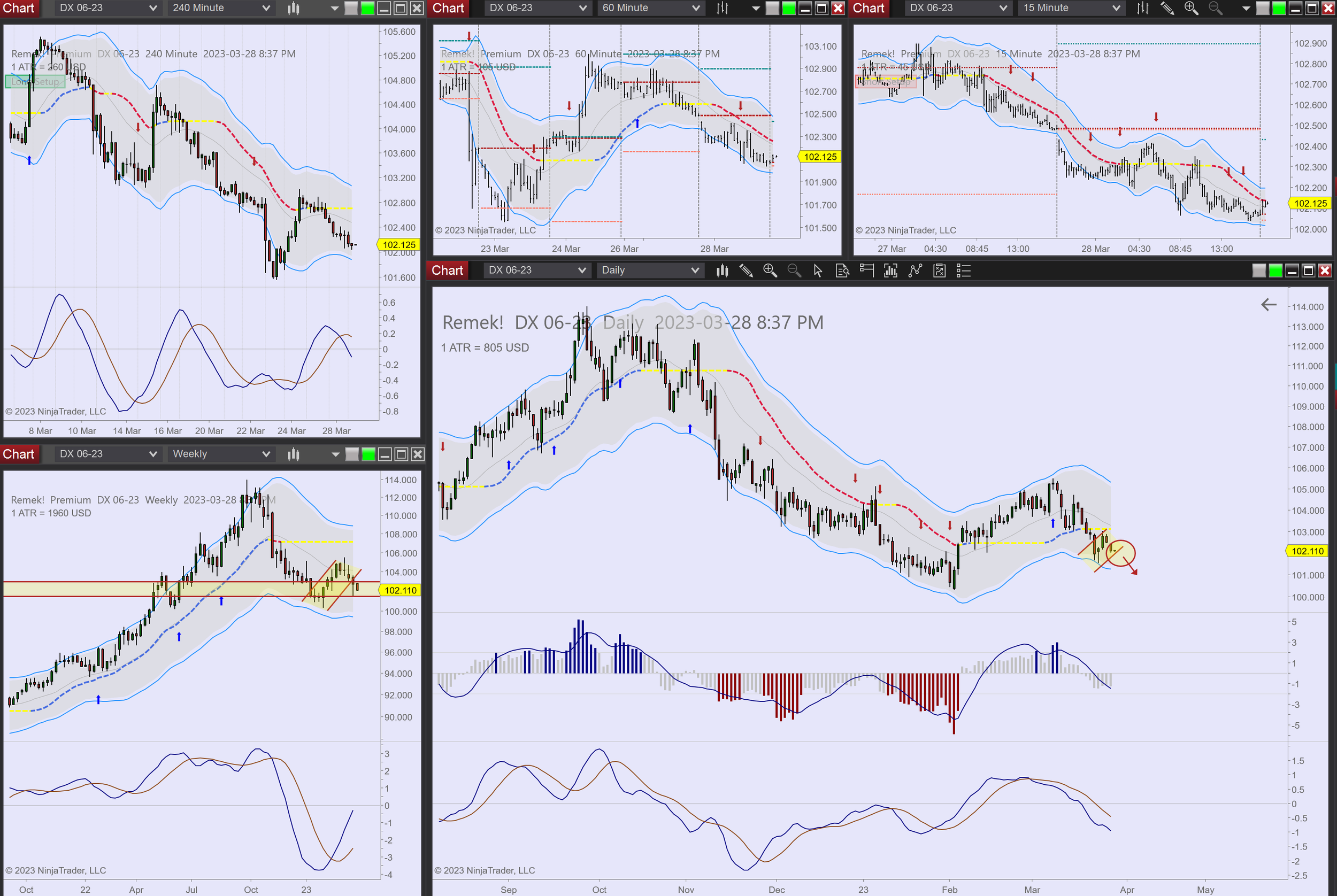Open DX 06-23 instrument dropdown on Weekly chart

pyautogui.click(x=107, y=454)
